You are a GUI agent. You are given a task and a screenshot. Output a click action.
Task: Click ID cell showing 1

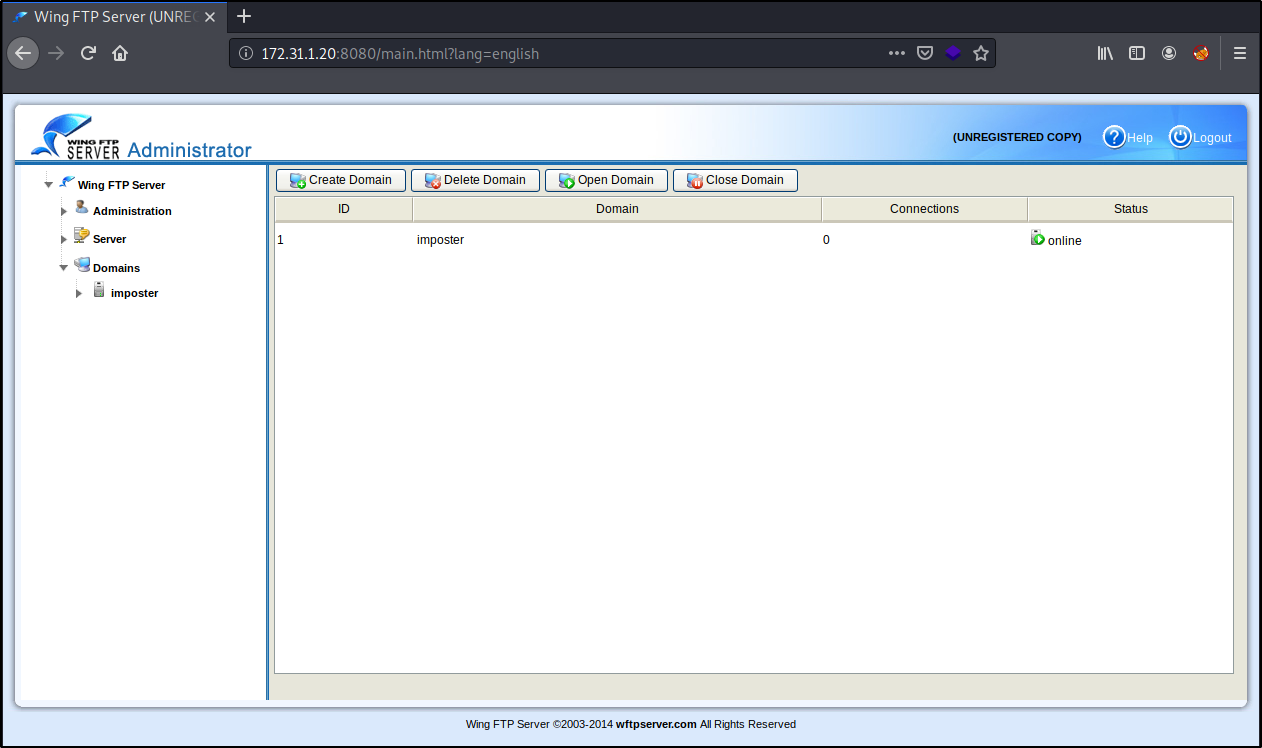point(281,240)
